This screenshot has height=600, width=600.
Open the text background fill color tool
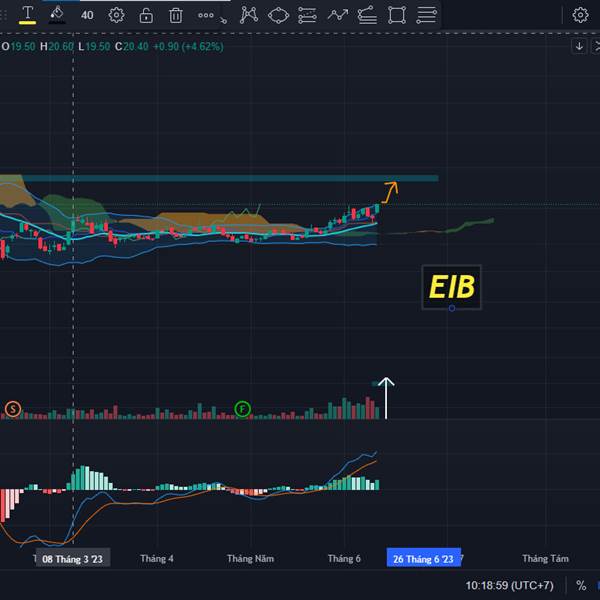[x=57, y=15]
